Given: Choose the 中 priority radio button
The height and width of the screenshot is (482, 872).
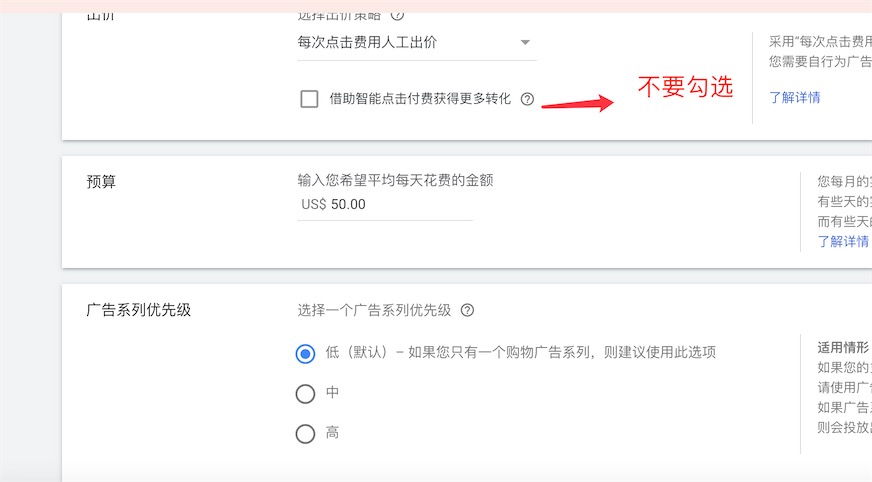Looking at the screenshot, I should 305,394.
